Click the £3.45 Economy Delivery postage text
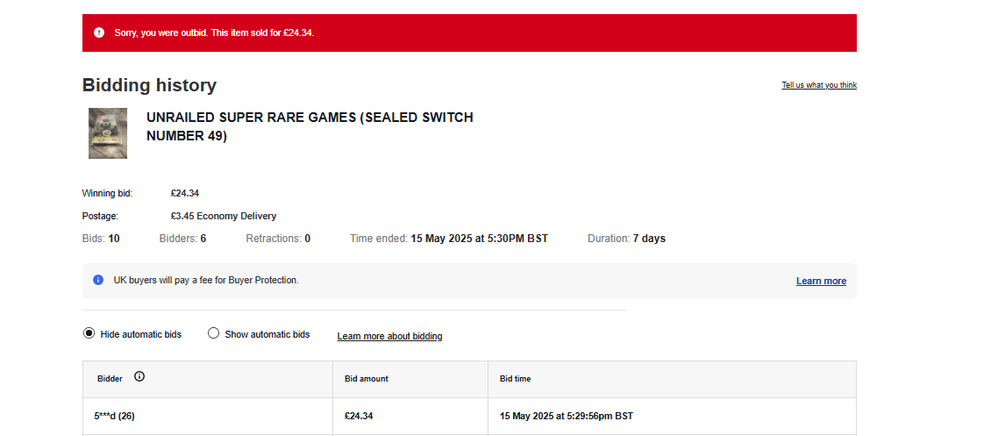The width and height of the screenshot is (998, 436). [x=223, y=216]
